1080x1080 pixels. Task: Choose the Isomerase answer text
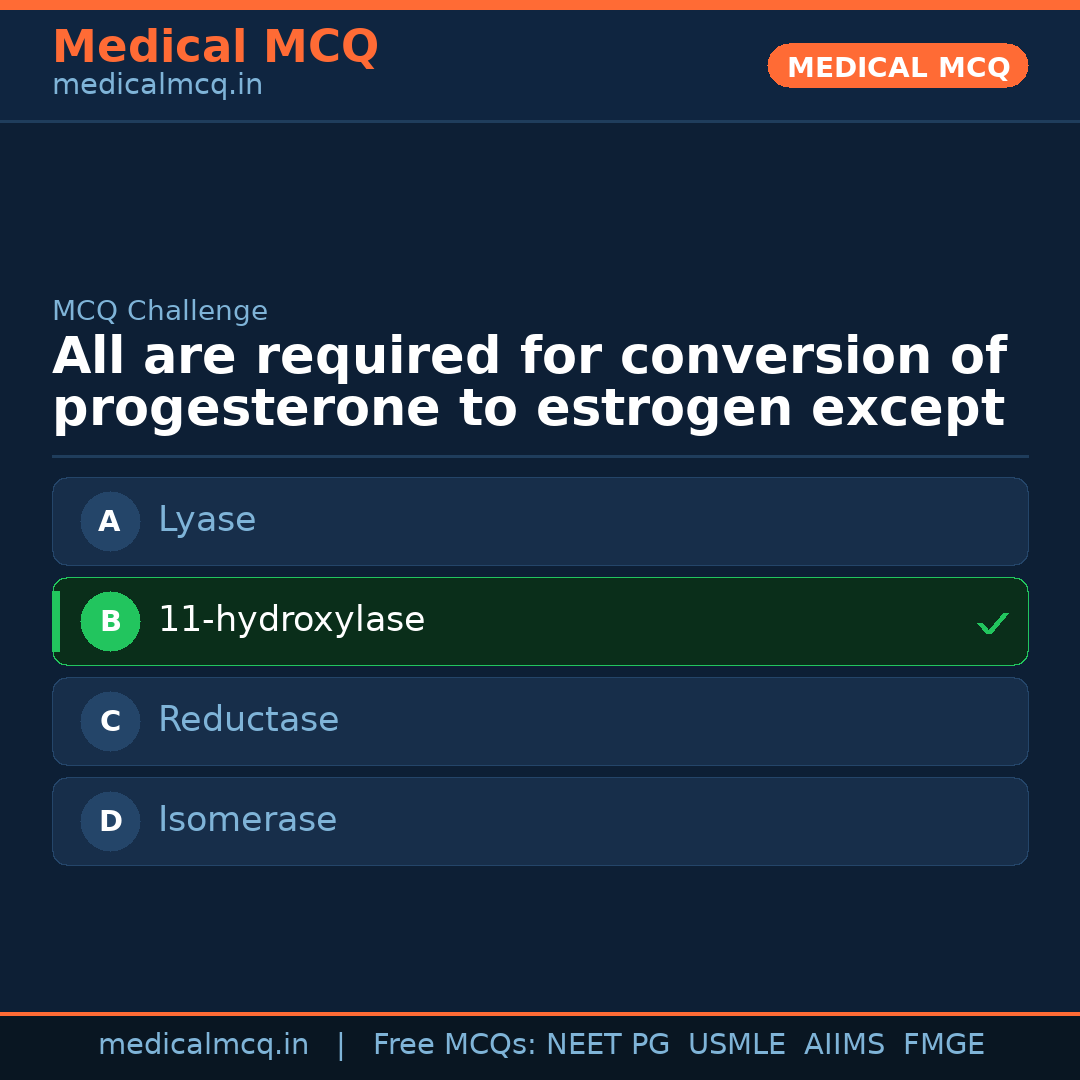point(247,820)
